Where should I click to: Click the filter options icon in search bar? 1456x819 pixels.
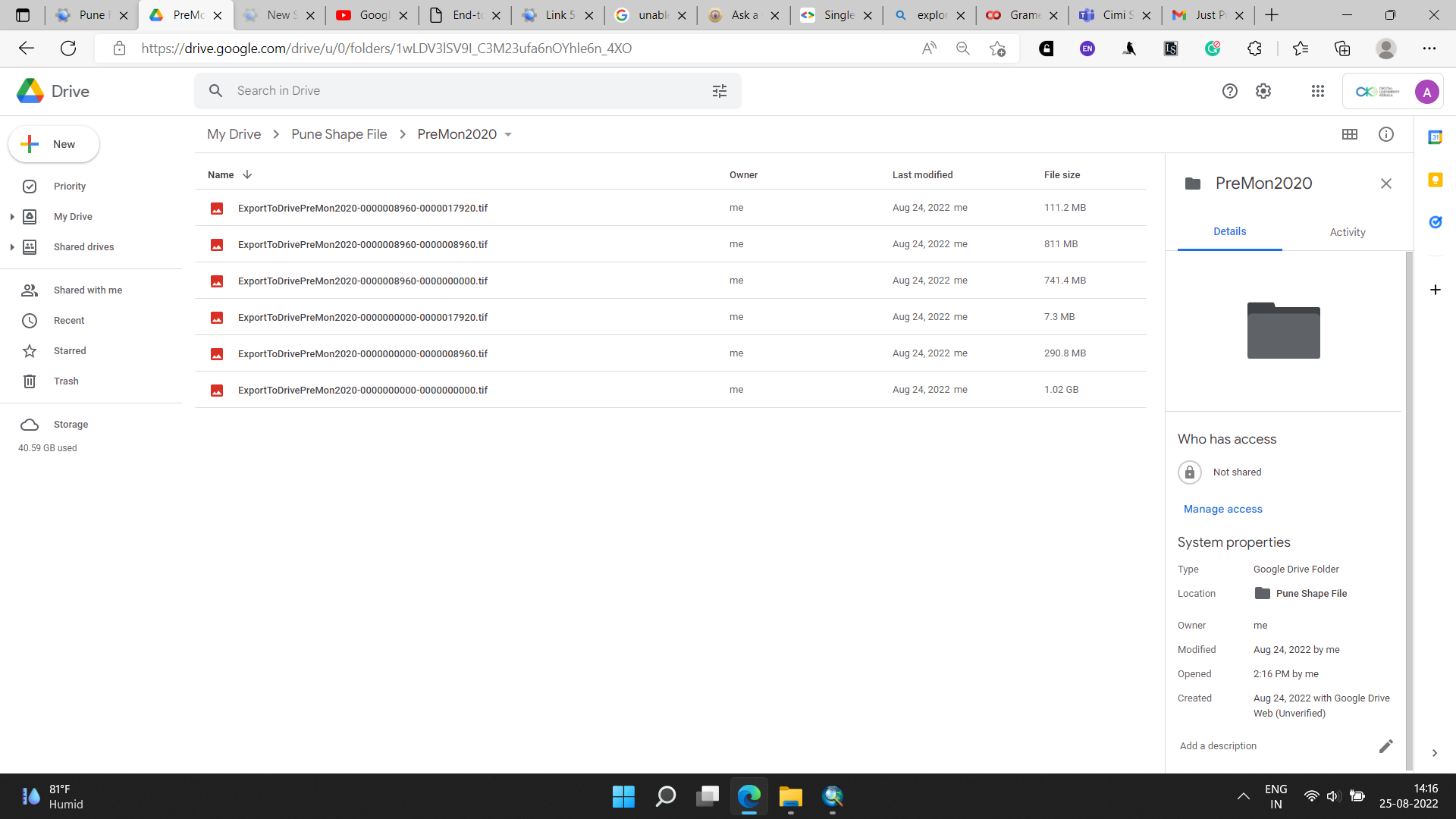coord(718,90)
